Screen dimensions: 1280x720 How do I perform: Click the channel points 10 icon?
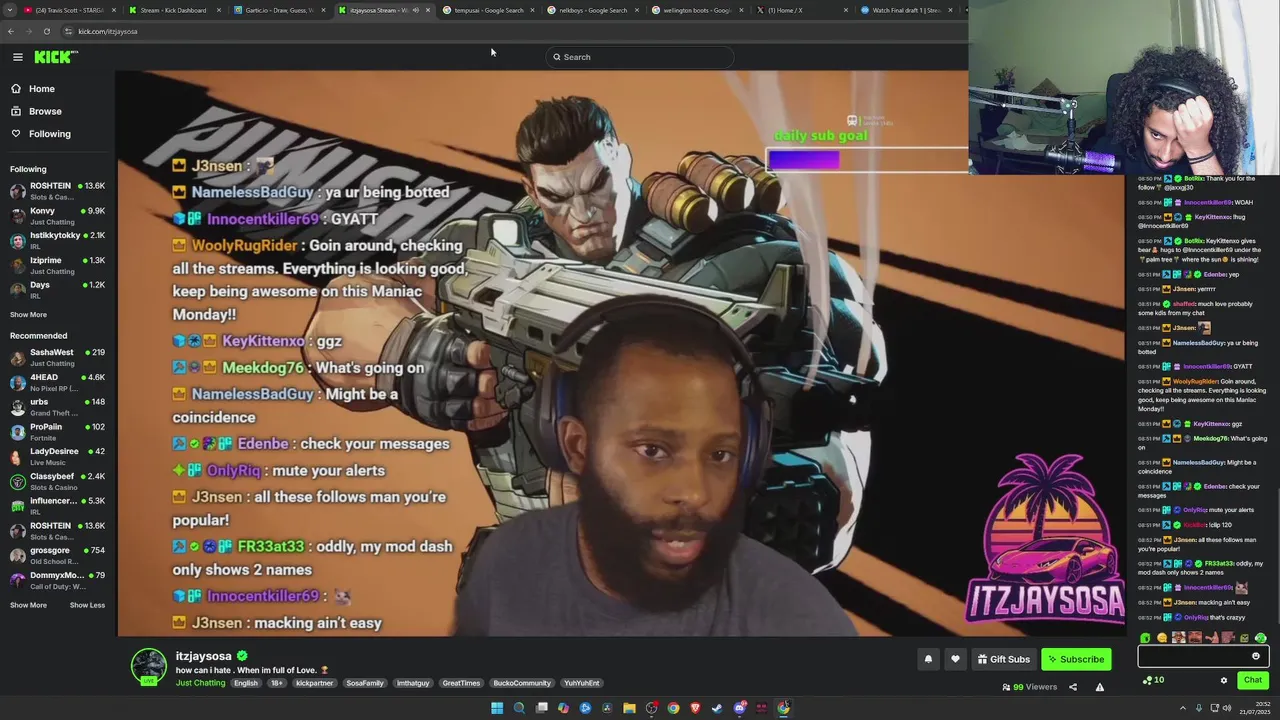pos(1153,680)
